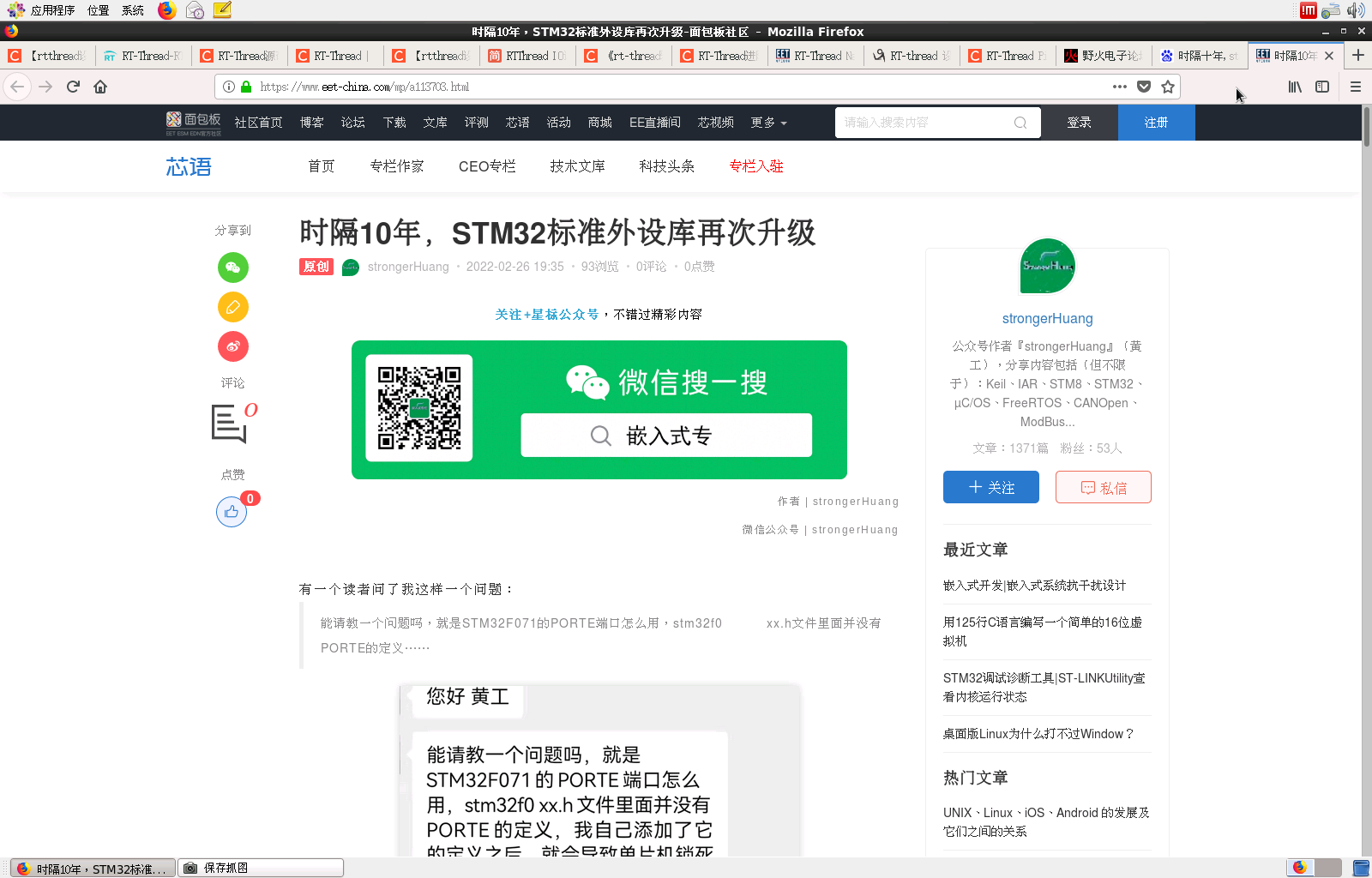Click the mail icon in top panel
The height and width of the screenshot is (878, 1372).
tap(196, 10)
